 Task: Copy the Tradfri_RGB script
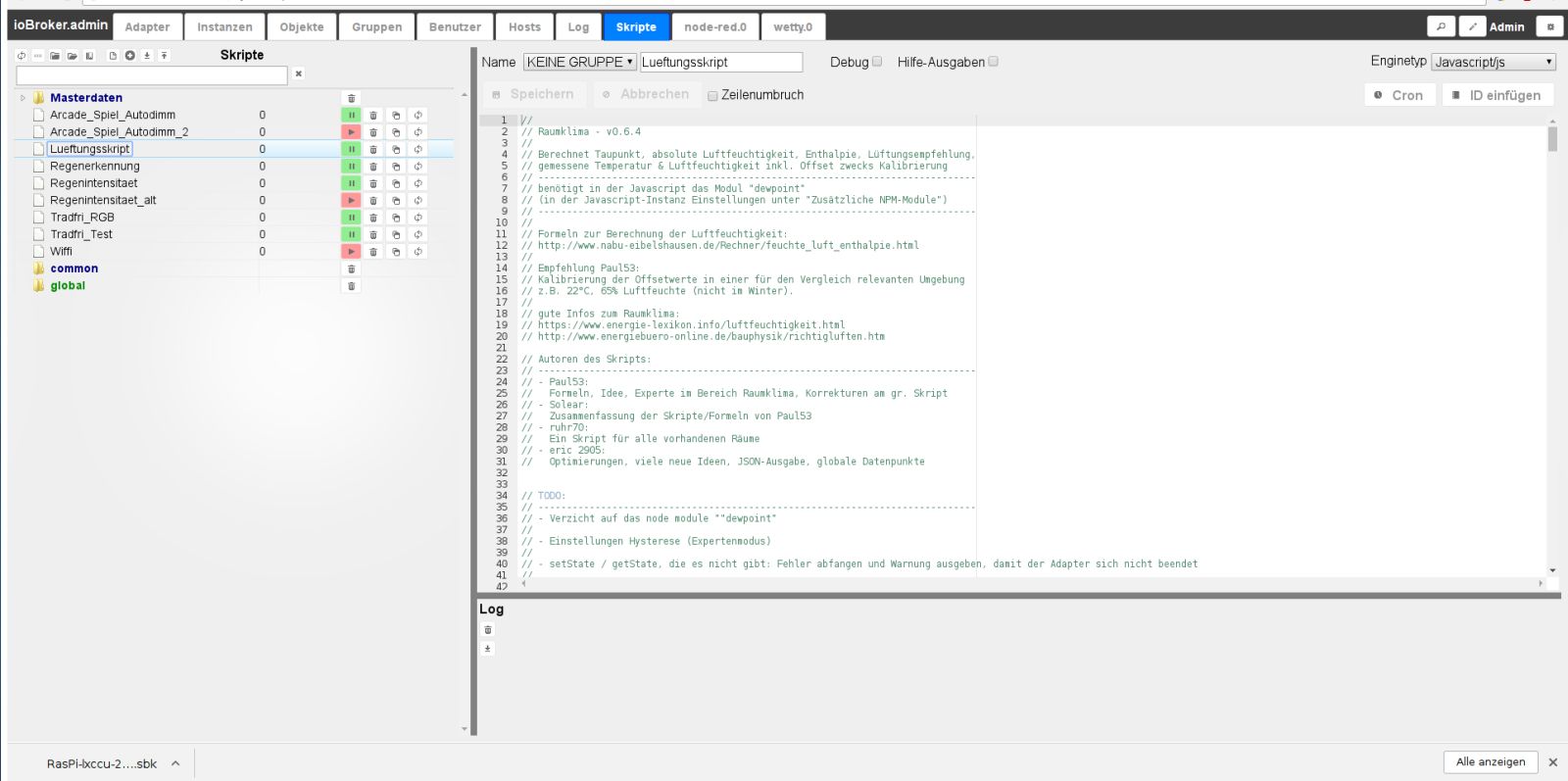click(396, 218)
